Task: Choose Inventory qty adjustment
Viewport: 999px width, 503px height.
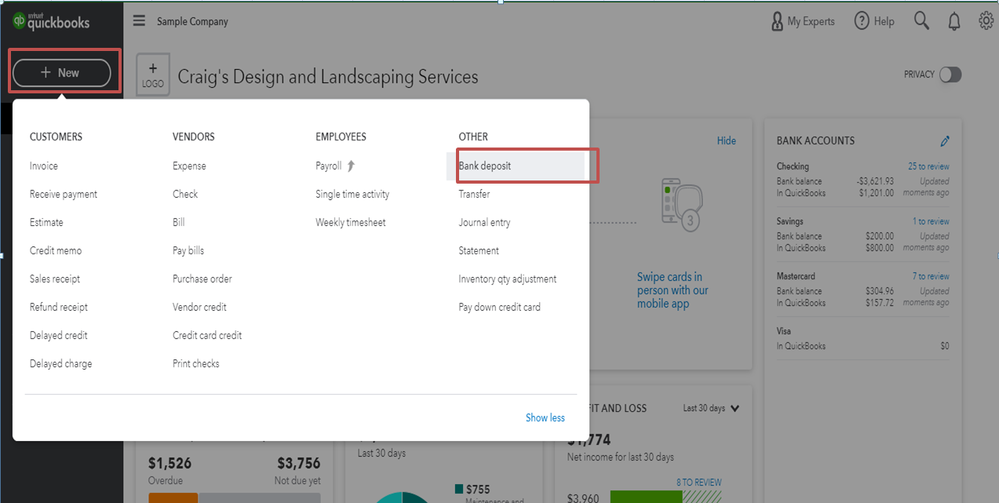Action: coord(507,279)
